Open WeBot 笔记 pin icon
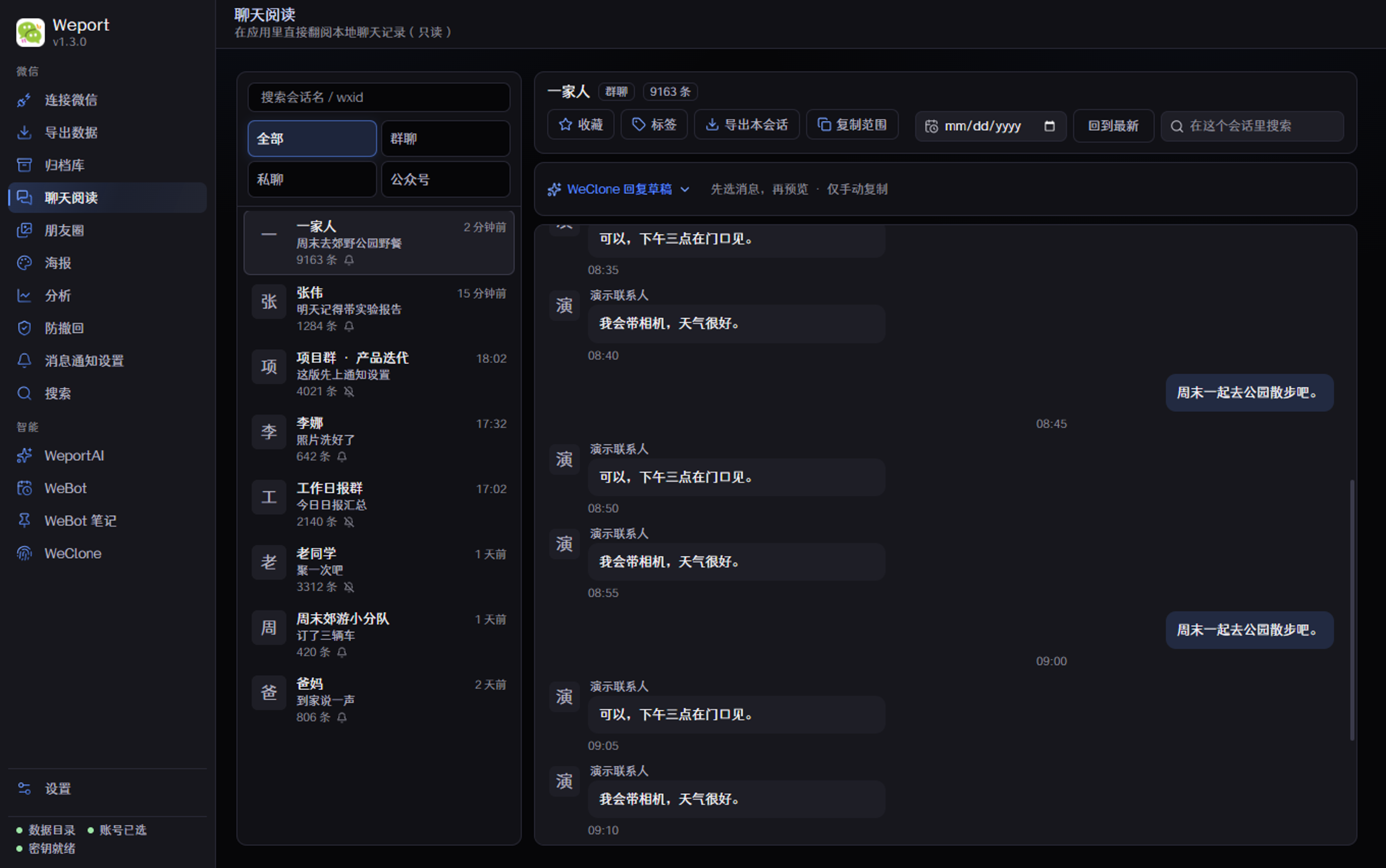 24,521
